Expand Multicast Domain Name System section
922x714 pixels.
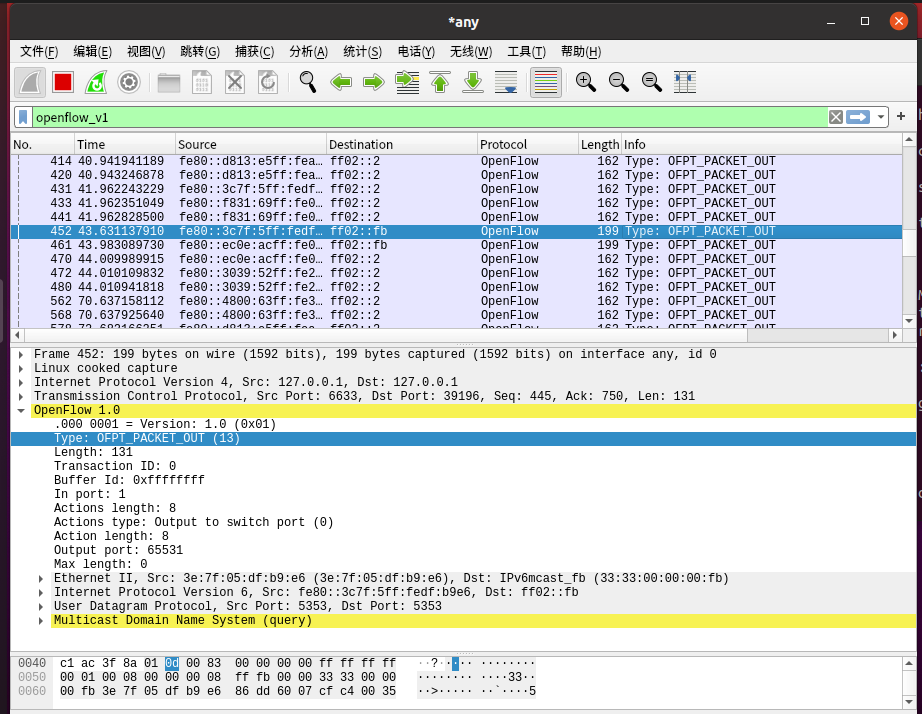click(x=41, y=621)
